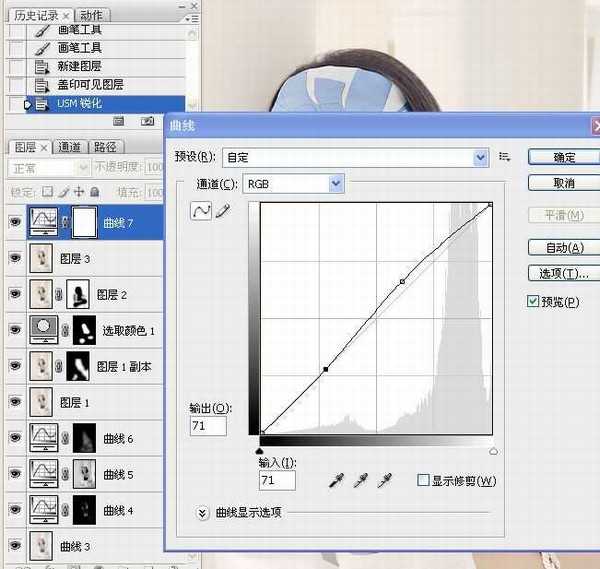Hide the 图层 3 layer via eye icon
The width and height of the screenshot is (600, 569).
(15, 258)
